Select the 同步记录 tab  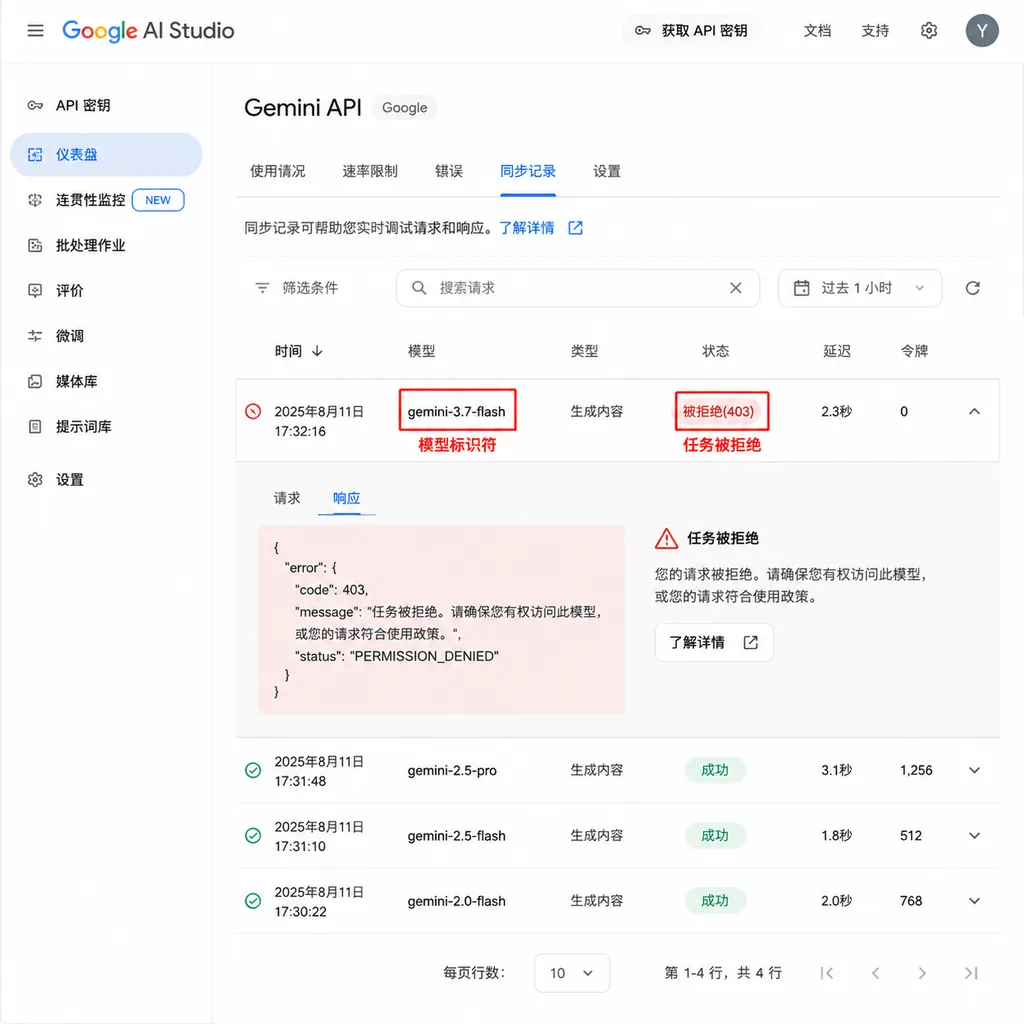click(528, 172)
